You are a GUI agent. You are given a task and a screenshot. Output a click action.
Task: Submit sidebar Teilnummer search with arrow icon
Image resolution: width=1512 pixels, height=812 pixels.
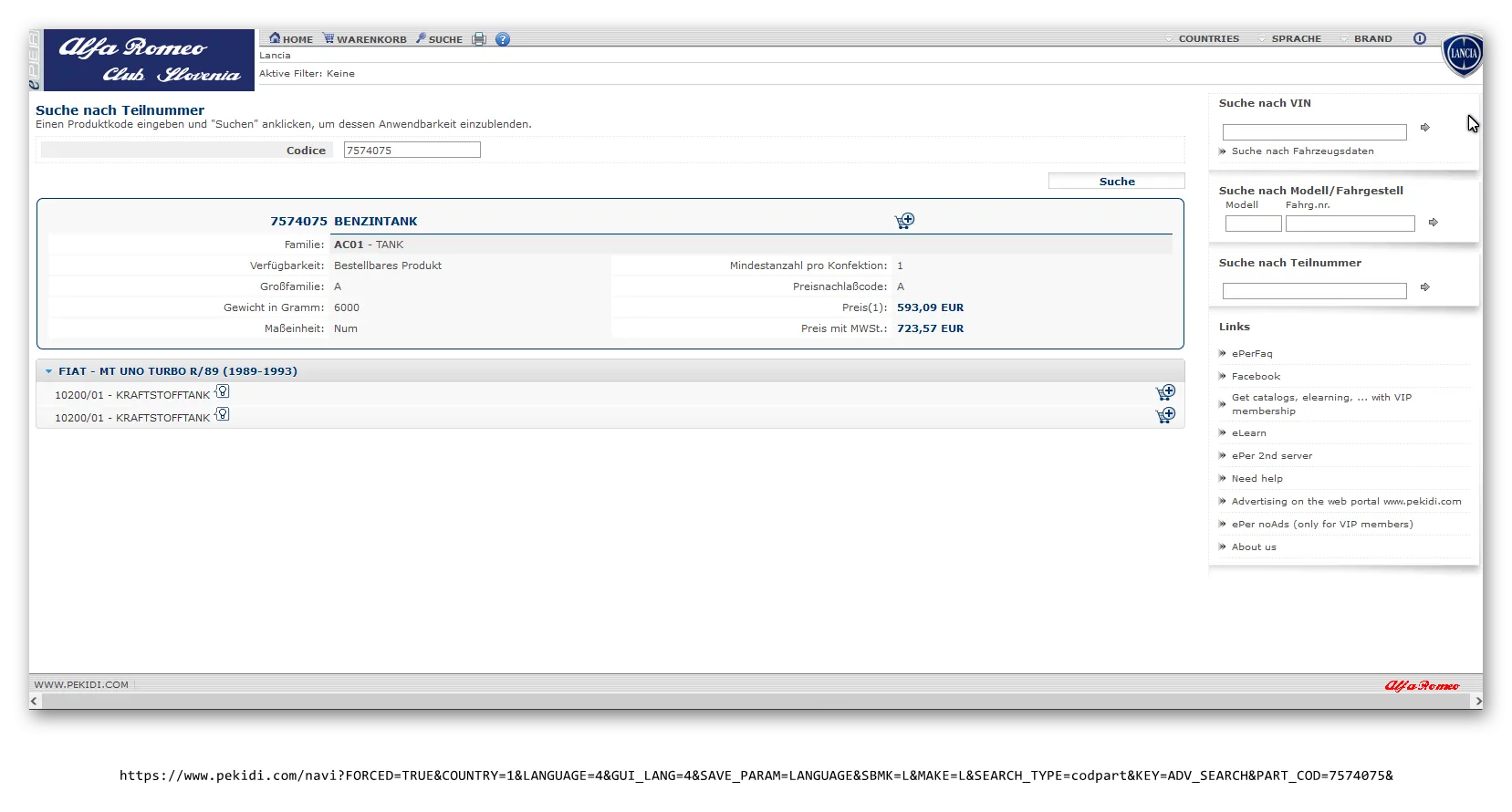pyautogui.click(x=1425, y=287)
